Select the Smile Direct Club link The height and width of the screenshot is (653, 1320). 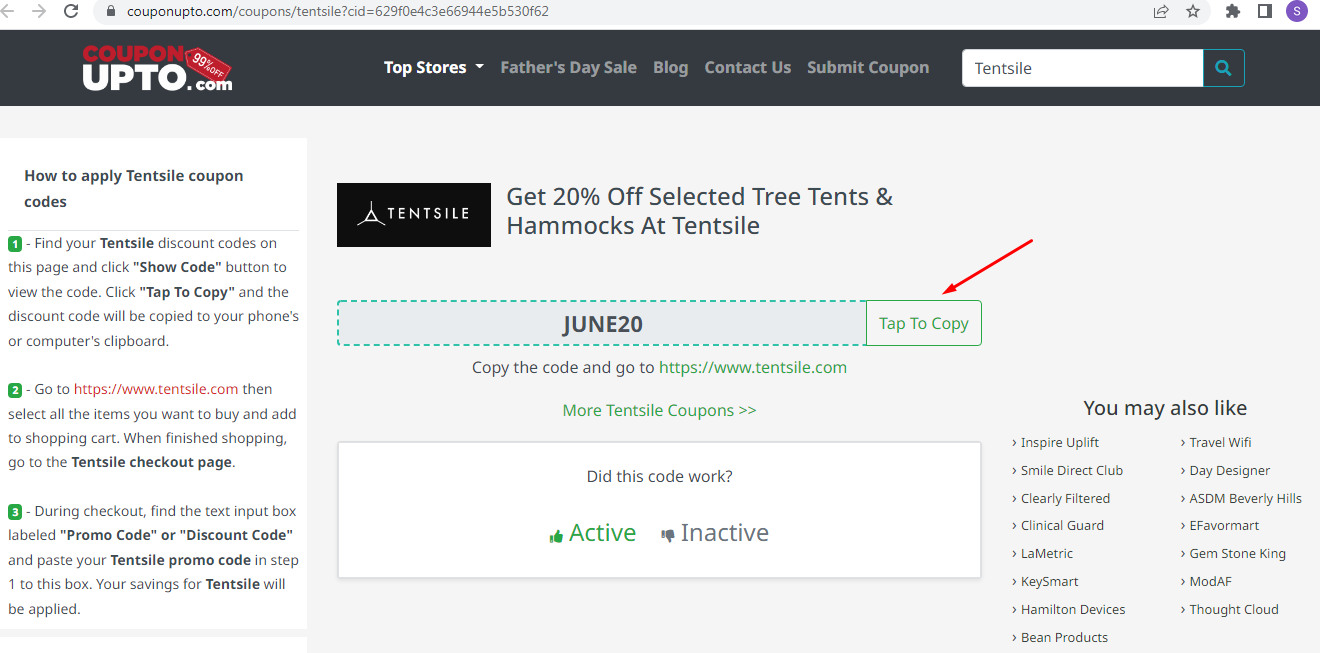point(1071,470)
